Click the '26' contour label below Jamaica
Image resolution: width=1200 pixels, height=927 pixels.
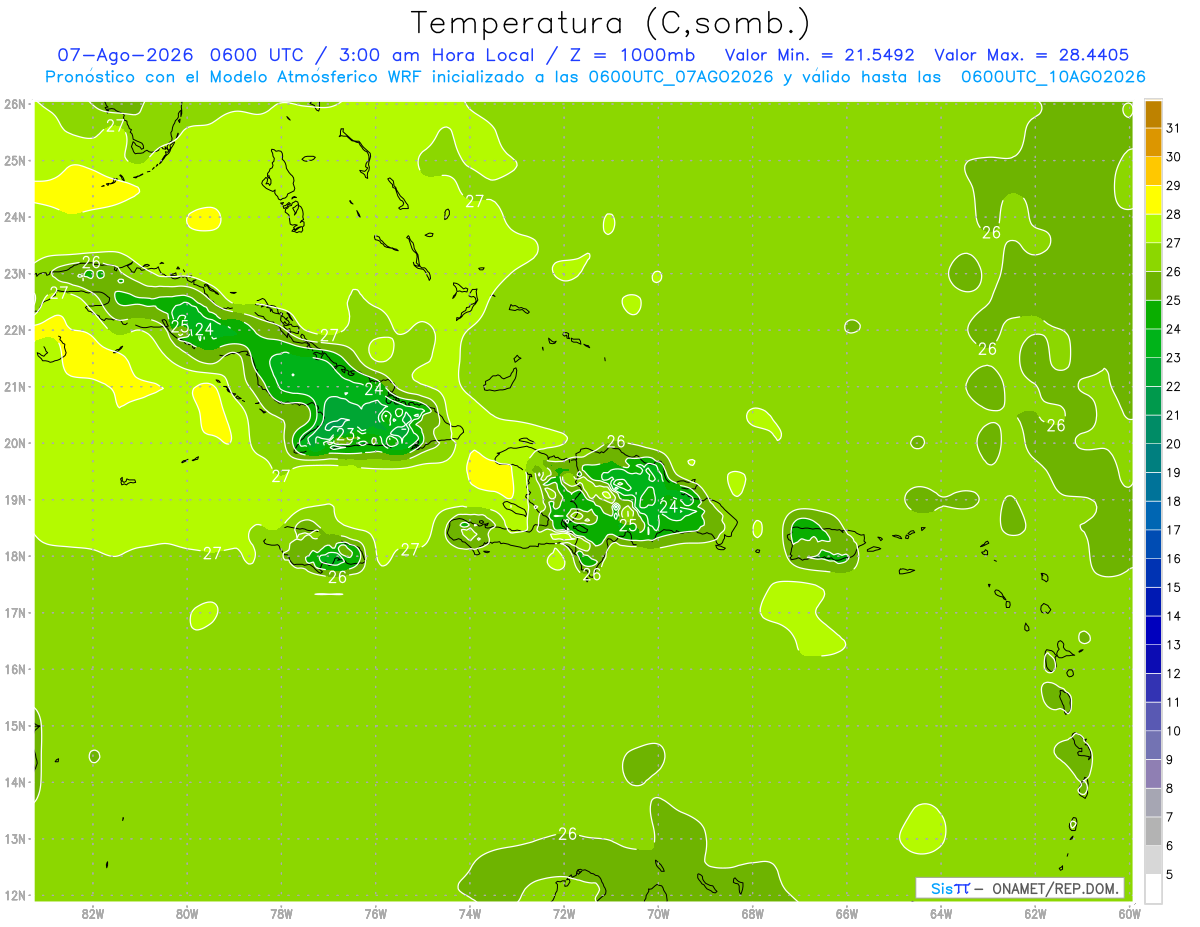point(338,577)
